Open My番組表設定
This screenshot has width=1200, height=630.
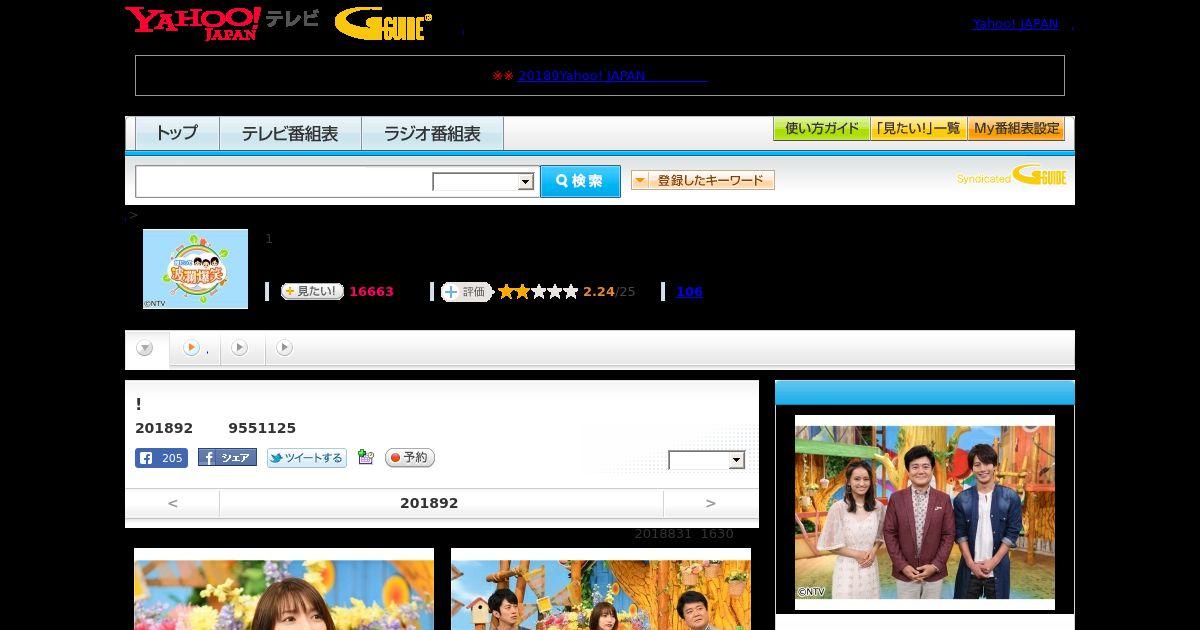coord(1016,129)
